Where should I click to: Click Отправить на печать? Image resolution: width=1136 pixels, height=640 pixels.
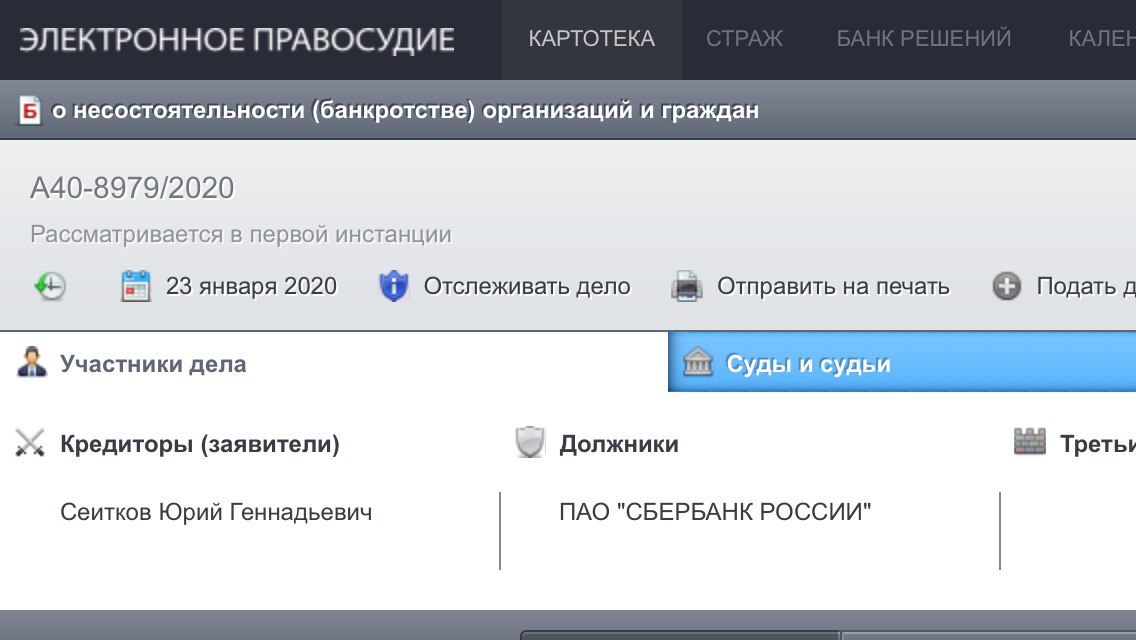833,287
